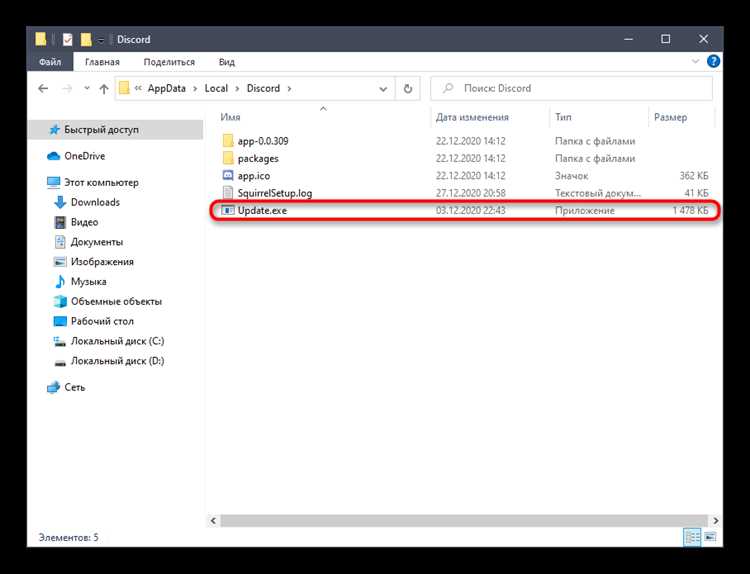
Task: Click the Update.exe size 1 478 КБ
Action: 690,210
